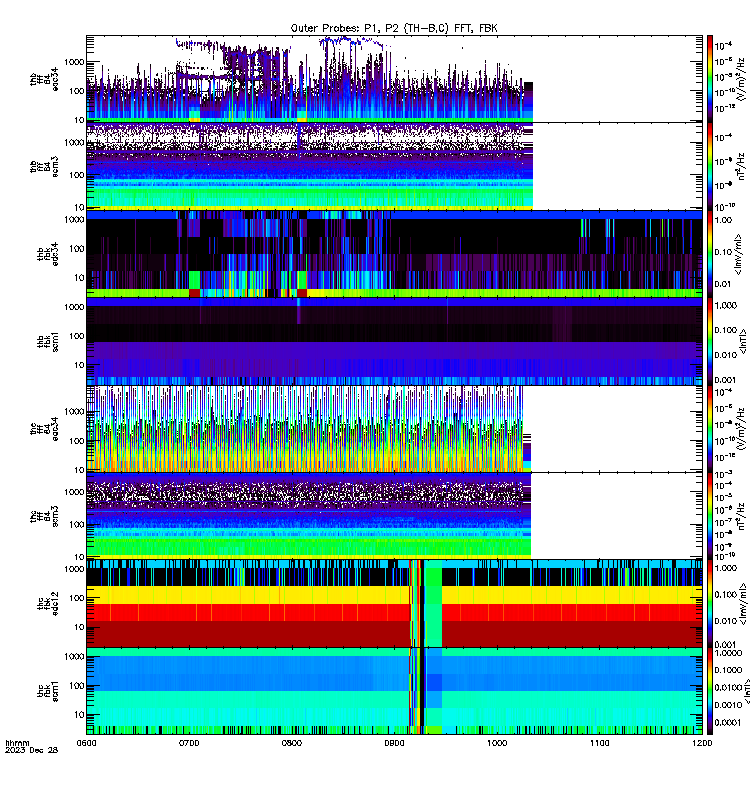Click the 1100 time axis label
The height and width of the screenshot is (800, 750).
(599, 743)
